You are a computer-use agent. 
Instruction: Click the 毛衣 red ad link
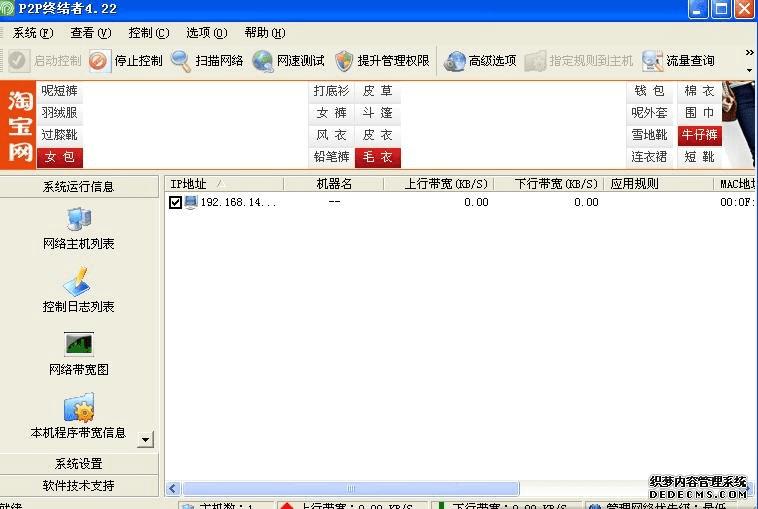(x=378, y=157)
